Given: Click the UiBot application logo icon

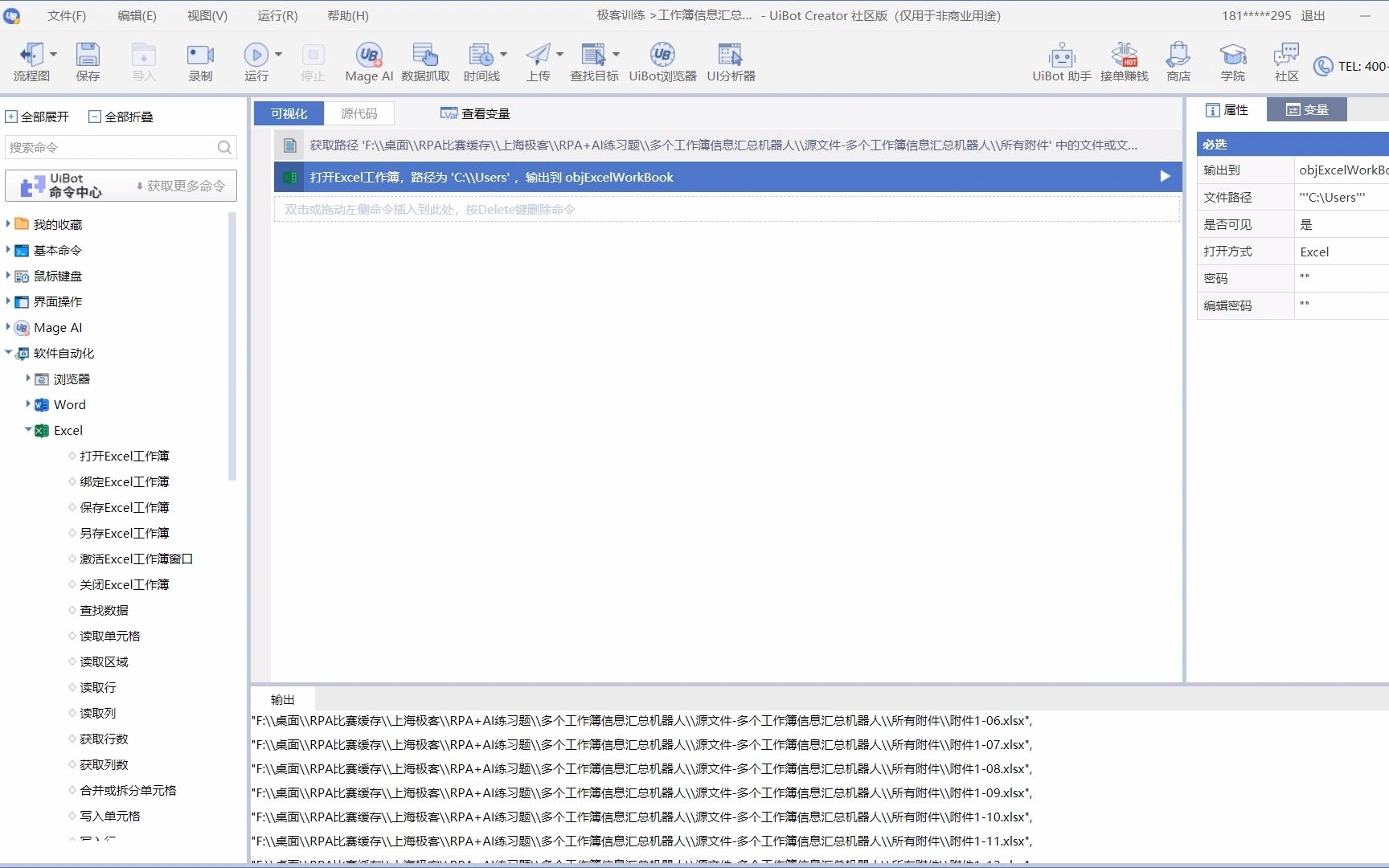Looking at the screenshot, I should (11, 15).
